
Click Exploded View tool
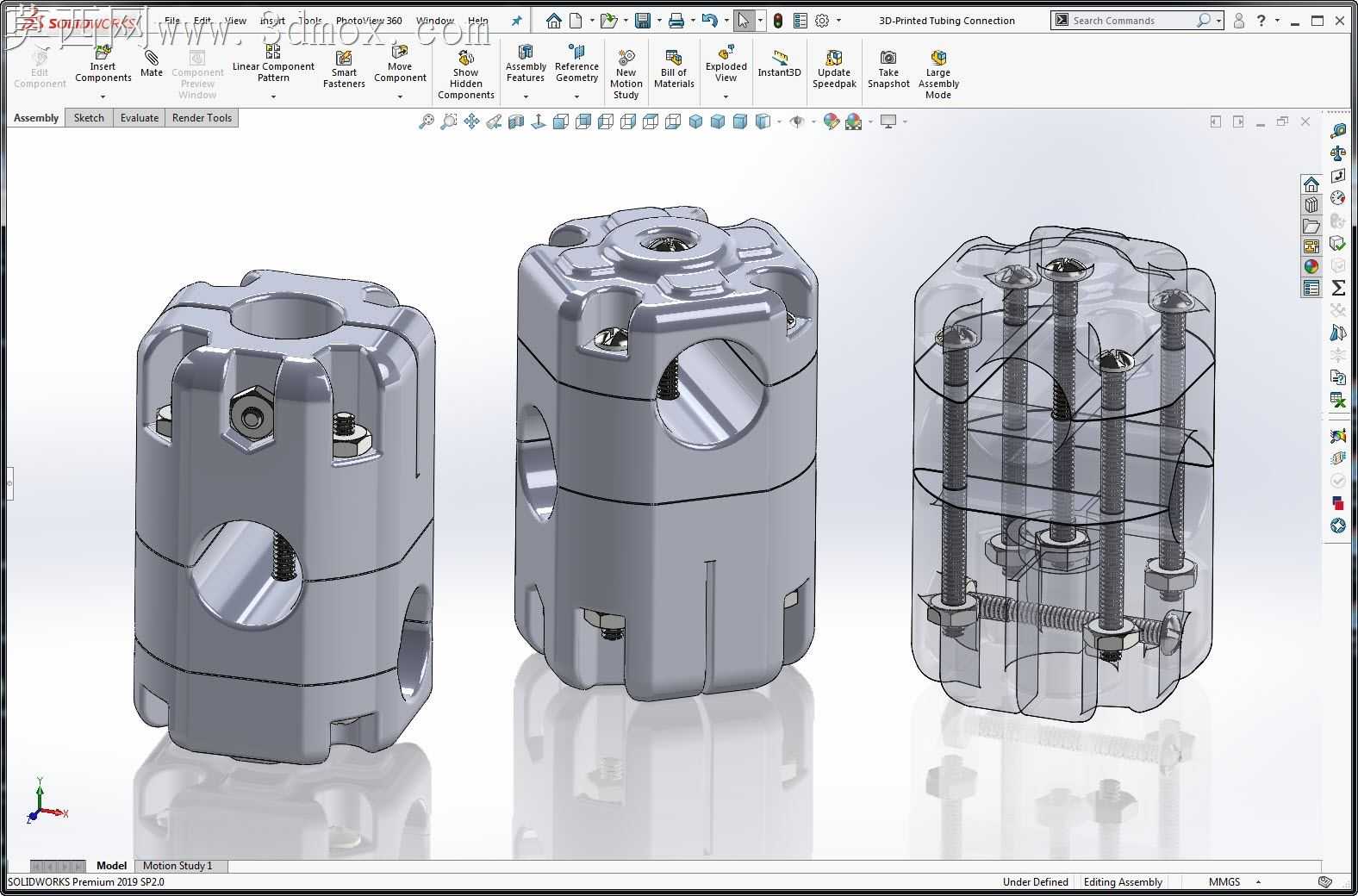tap(726, 65)
